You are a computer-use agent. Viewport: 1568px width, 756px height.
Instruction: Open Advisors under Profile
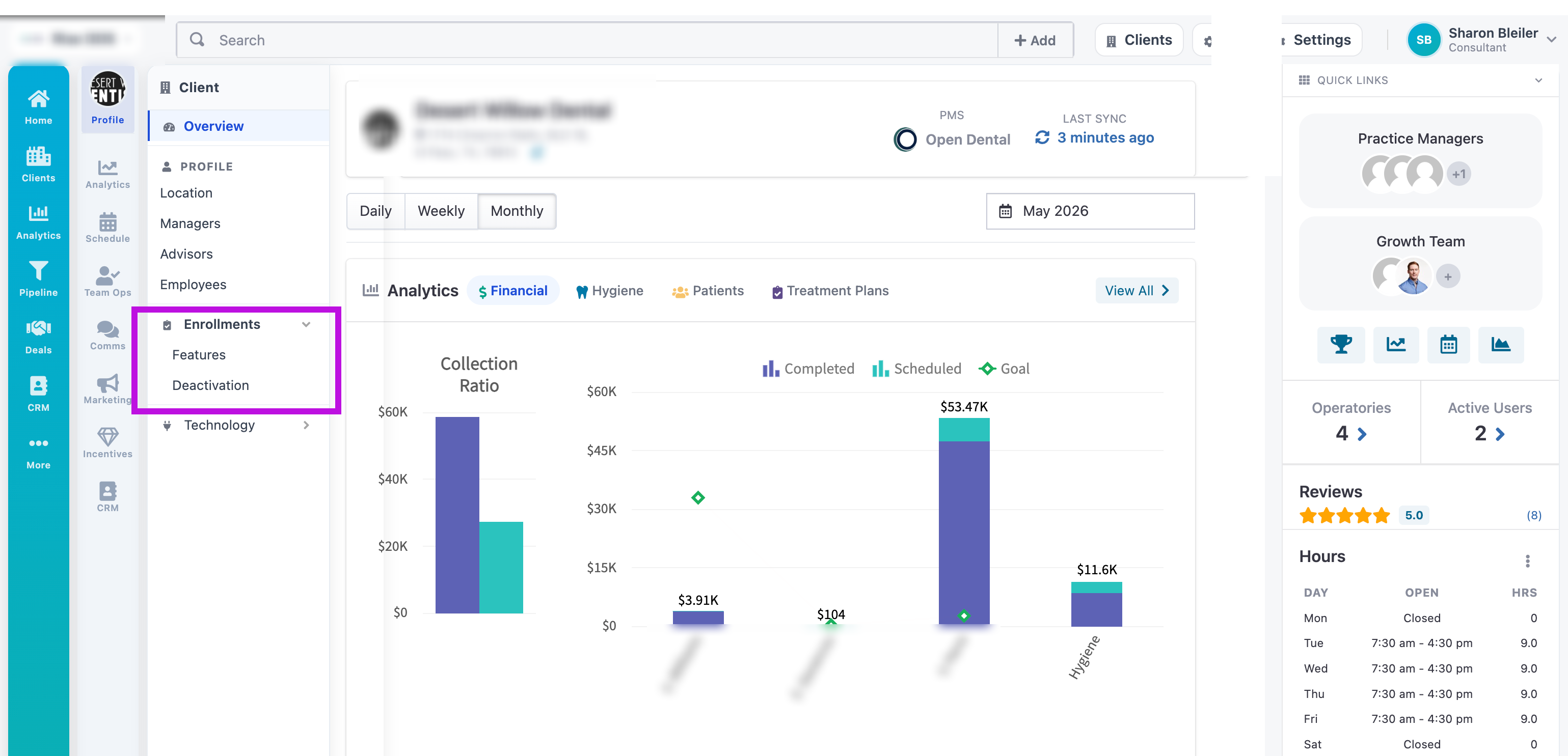(x=186, y=254)
